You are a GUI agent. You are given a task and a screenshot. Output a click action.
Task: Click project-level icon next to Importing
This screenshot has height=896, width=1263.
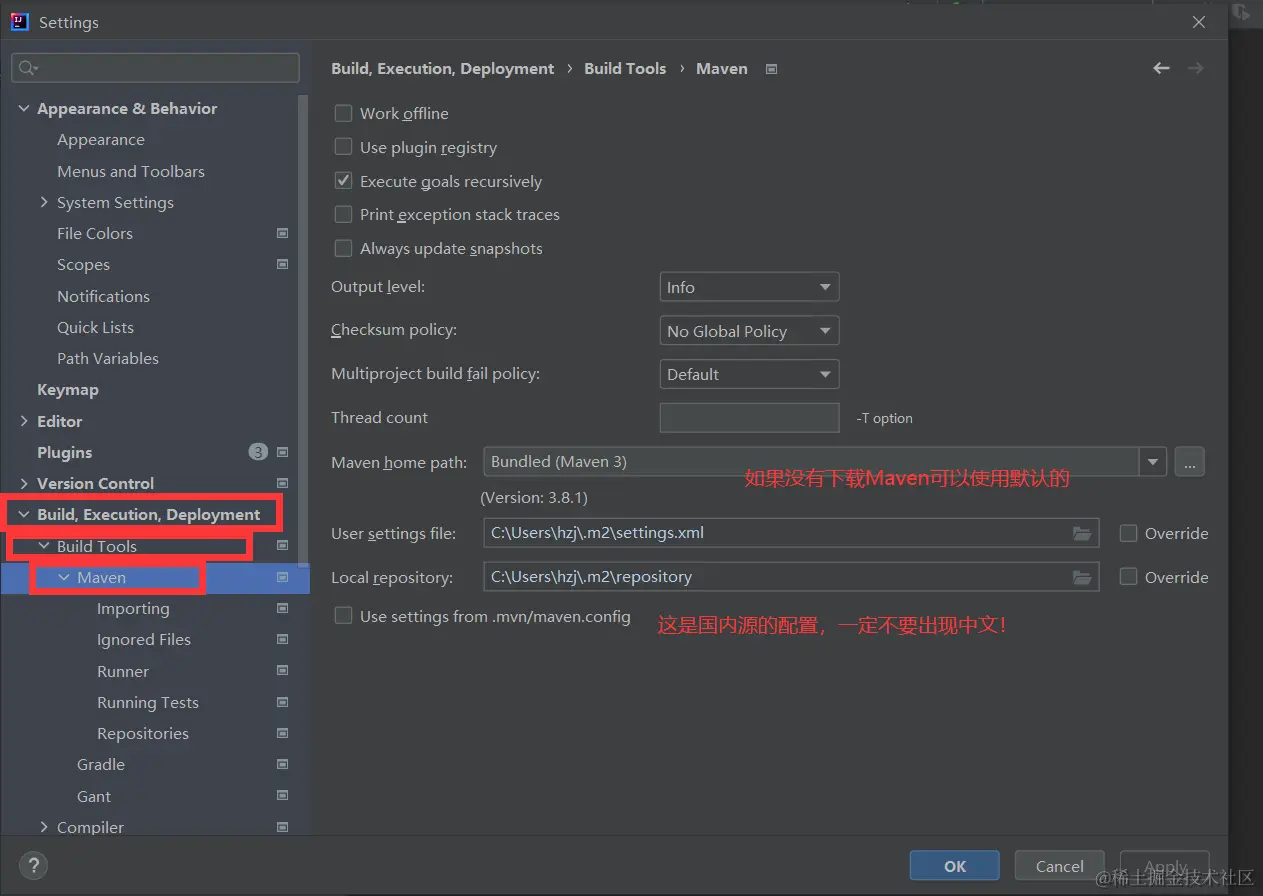[x=282, y=608]
